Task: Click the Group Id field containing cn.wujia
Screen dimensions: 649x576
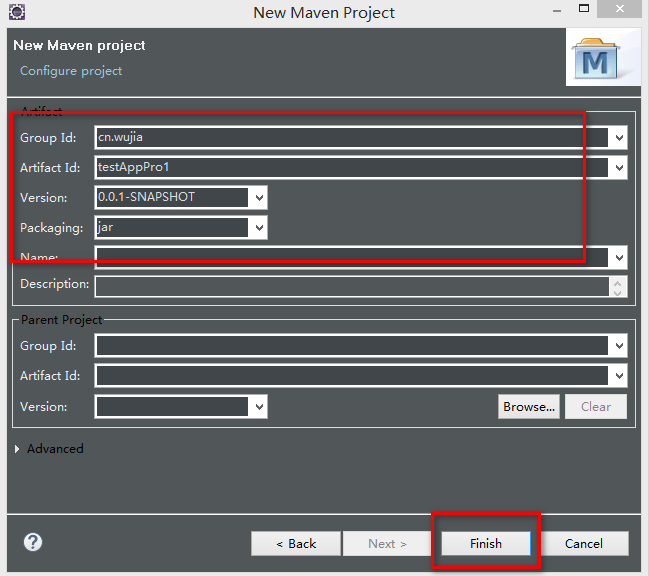Action: (352, 138)
